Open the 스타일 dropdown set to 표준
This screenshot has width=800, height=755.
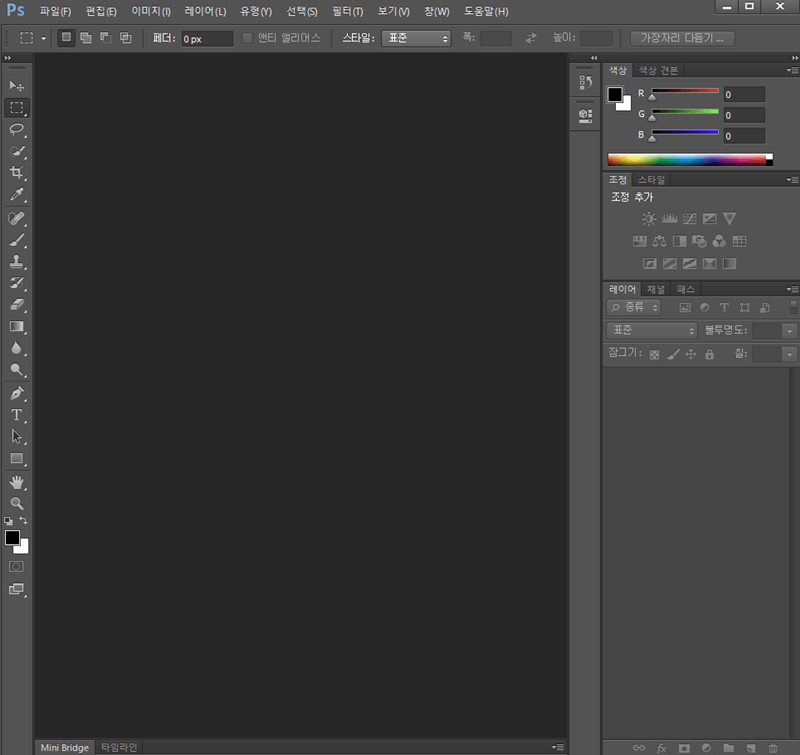click(x=416, y=38)
